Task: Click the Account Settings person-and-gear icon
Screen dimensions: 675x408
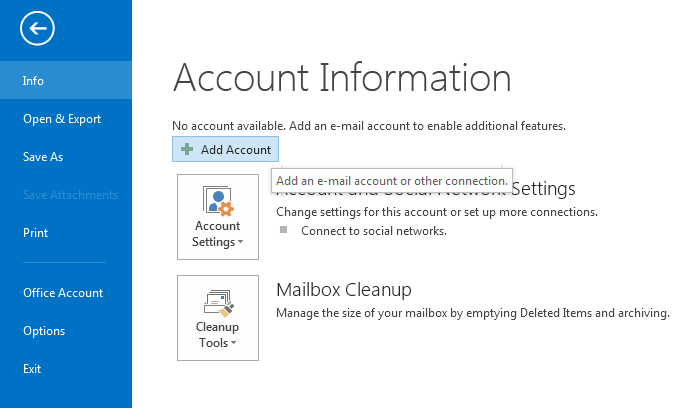Action: coord(217,201)
